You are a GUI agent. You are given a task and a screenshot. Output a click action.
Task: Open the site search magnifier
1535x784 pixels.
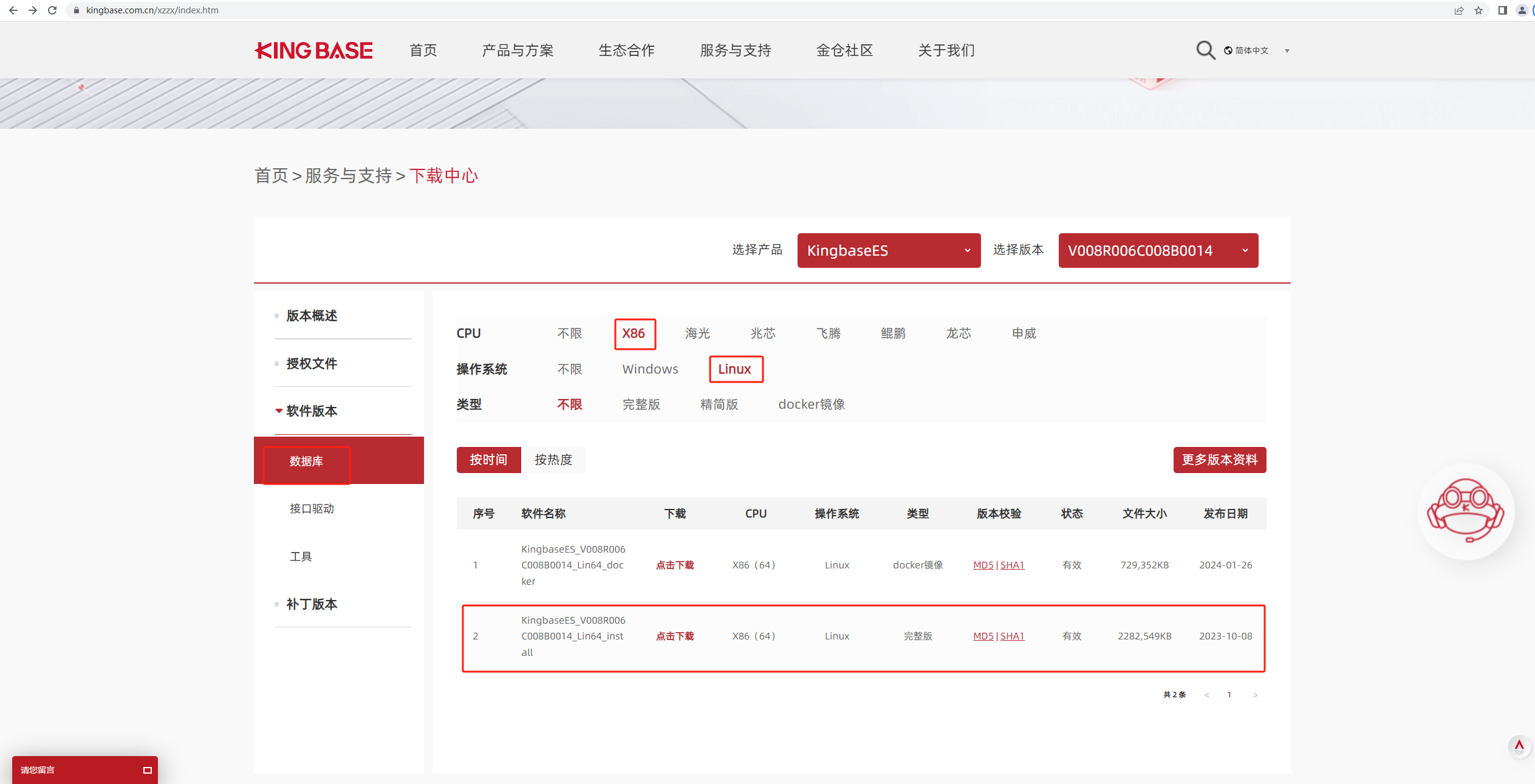coord(1205,50)
